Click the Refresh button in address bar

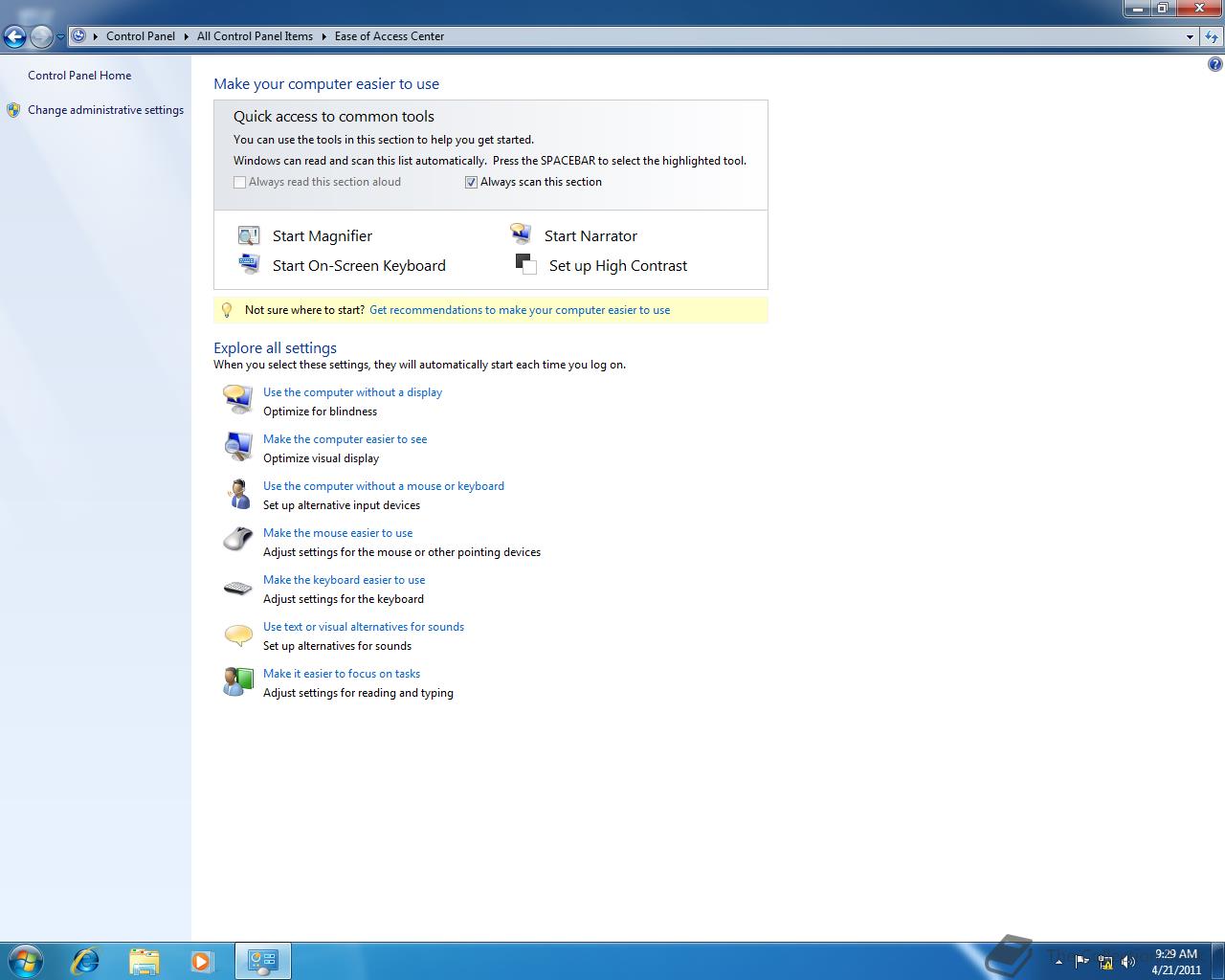click(x=1211, y=36)
